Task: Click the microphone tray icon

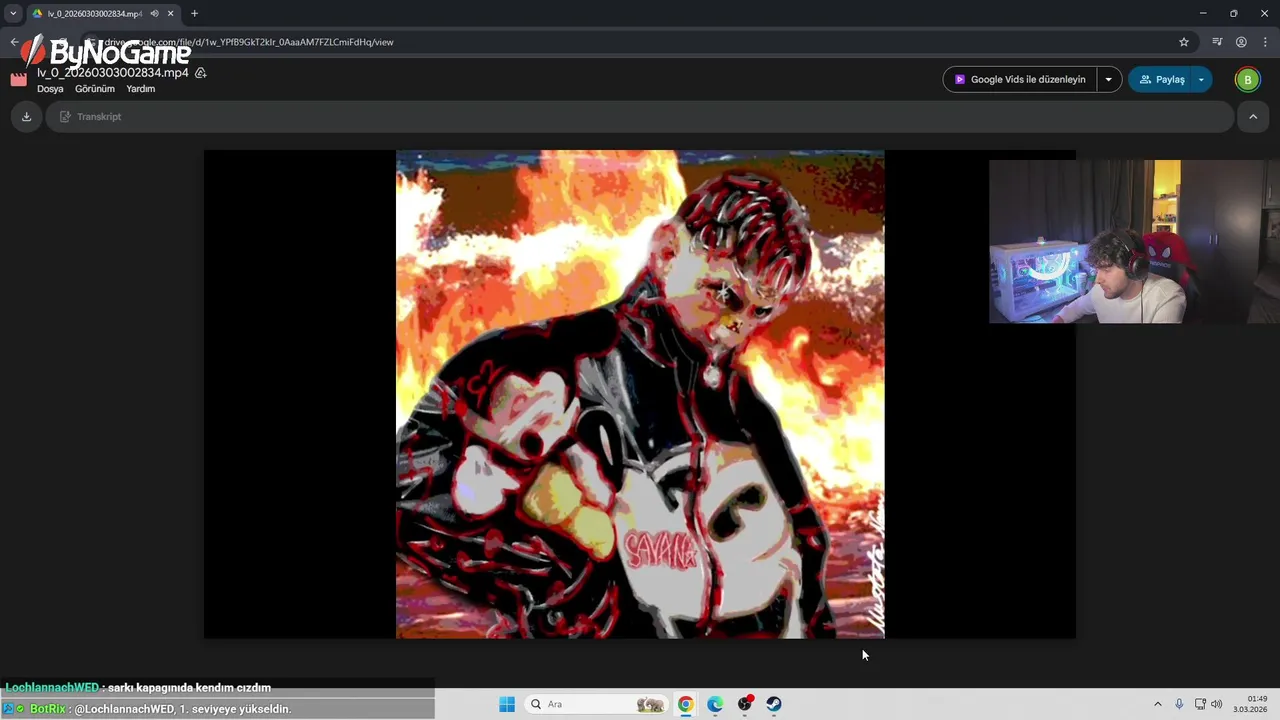Action: [1180, 704]
